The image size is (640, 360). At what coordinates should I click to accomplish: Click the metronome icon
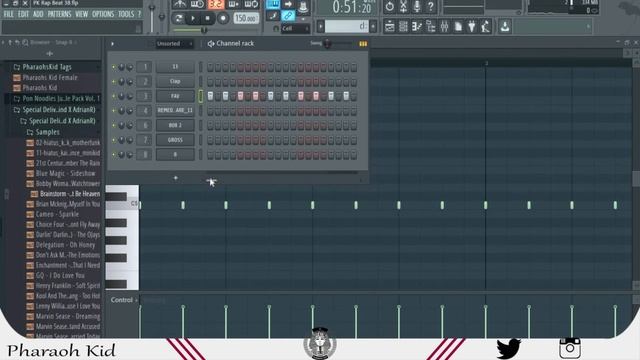(179, 4)
